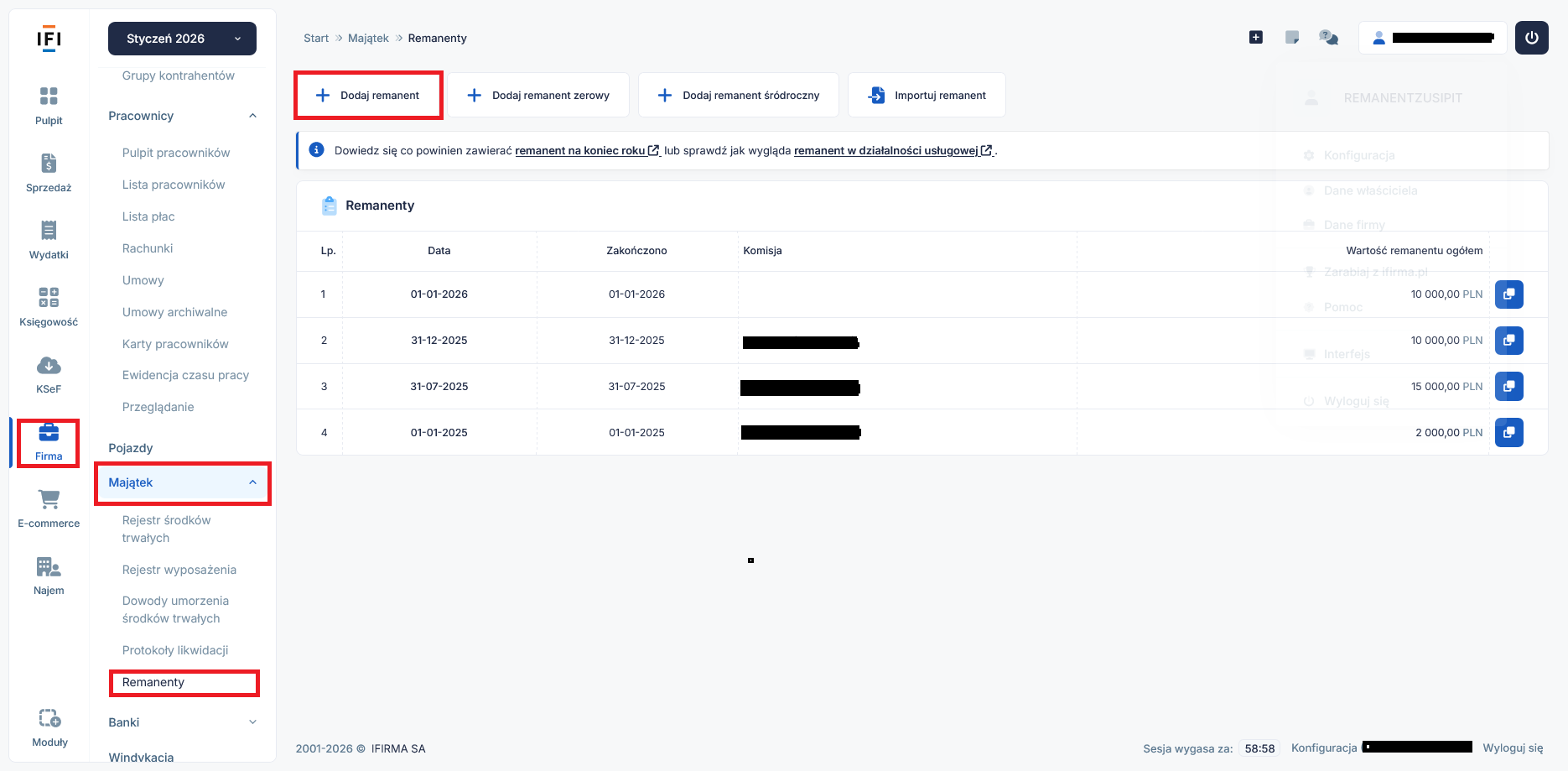Open the chat help icon in header

pos(1328,38)
